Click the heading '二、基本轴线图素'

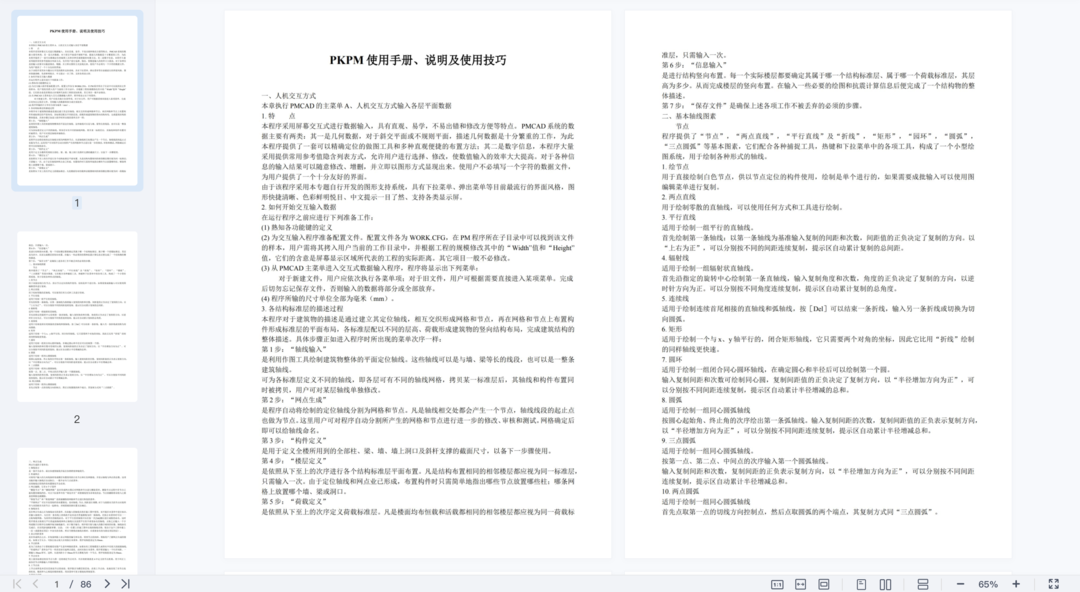coord(689,116)
